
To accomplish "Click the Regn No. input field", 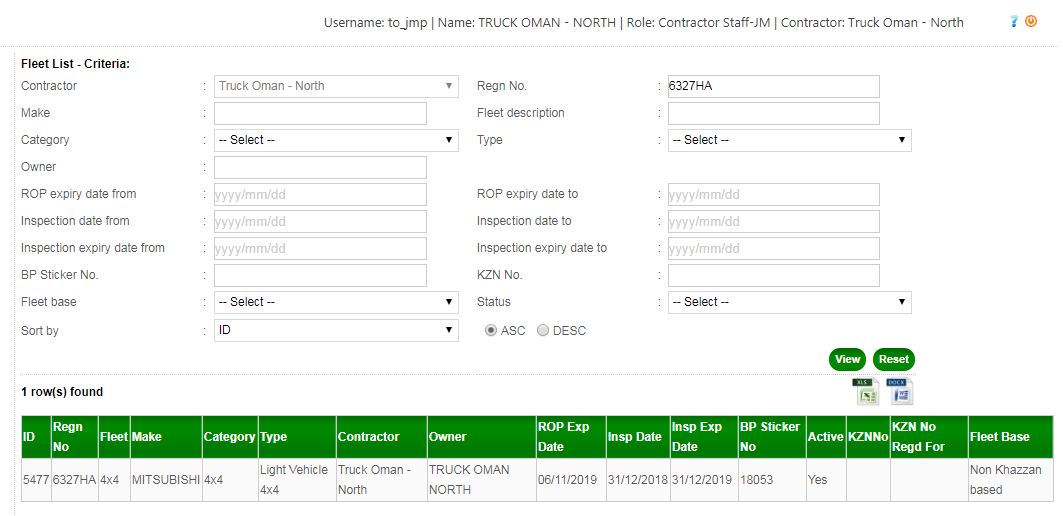I will point(773,86).
